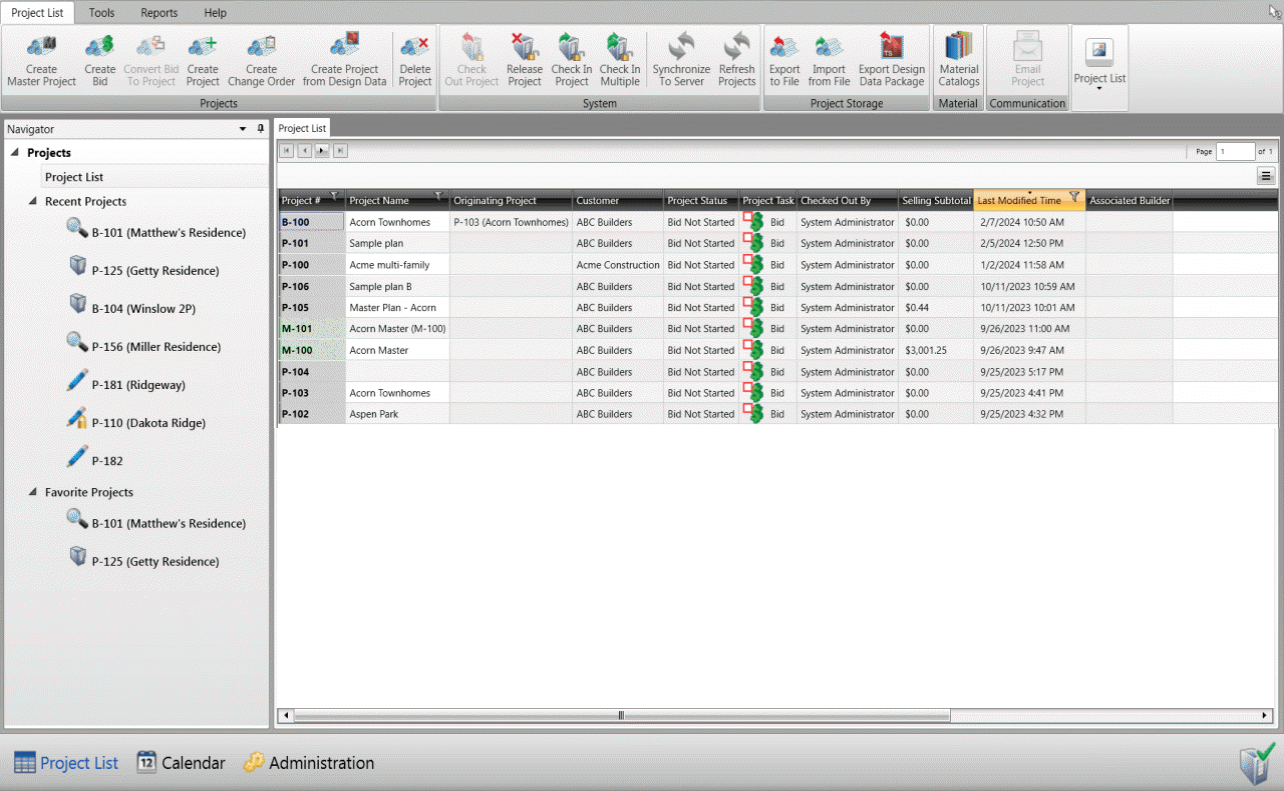Click the Refresh Projects icon
1284x791 pixels.
[x=737, y=47]
